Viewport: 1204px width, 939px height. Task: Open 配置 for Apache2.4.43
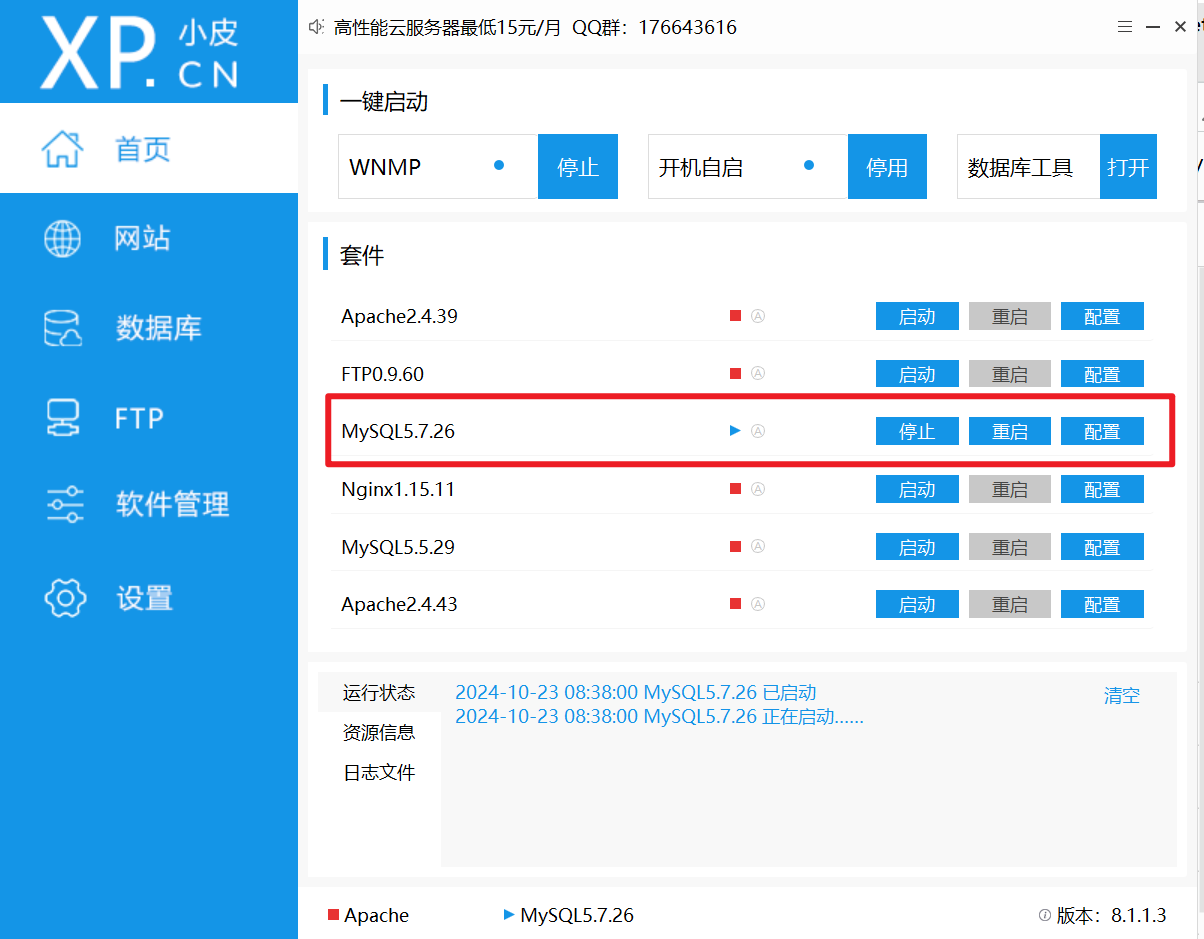[1102, 604]
